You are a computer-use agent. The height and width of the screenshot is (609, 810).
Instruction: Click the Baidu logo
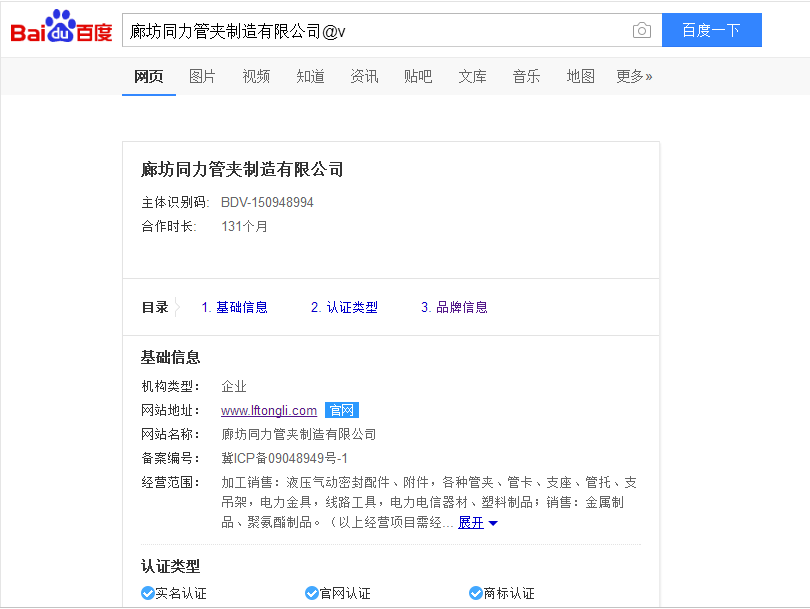61,30
